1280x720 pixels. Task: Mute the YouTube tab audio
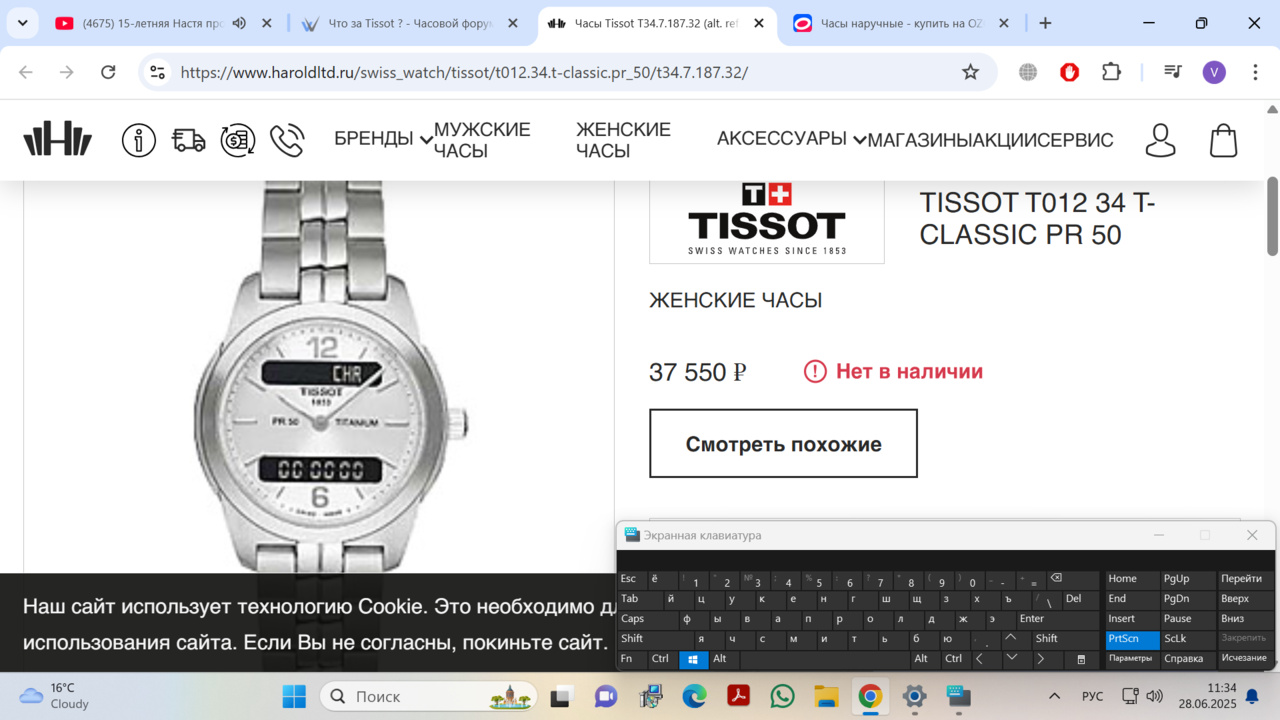[239, 23]
